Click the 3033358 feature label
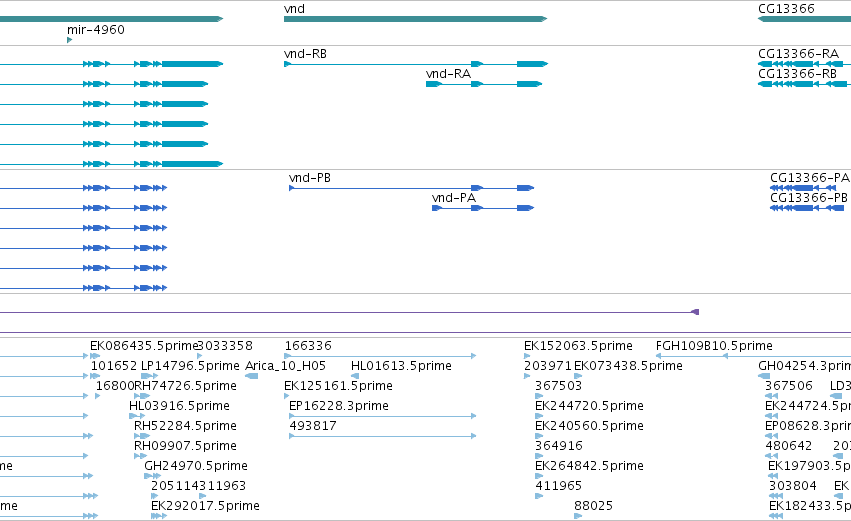The width and height of the screenshot is (851, 521). [225, 346]
